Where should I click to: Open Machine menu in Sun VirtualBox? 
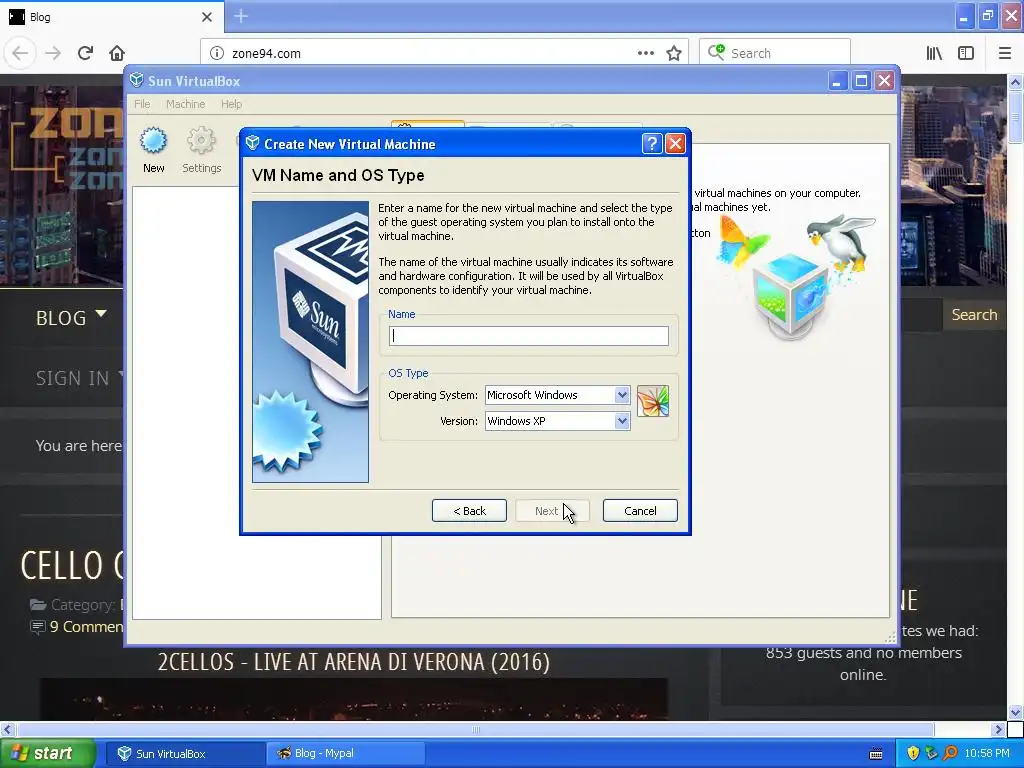(x=185, y=104)
